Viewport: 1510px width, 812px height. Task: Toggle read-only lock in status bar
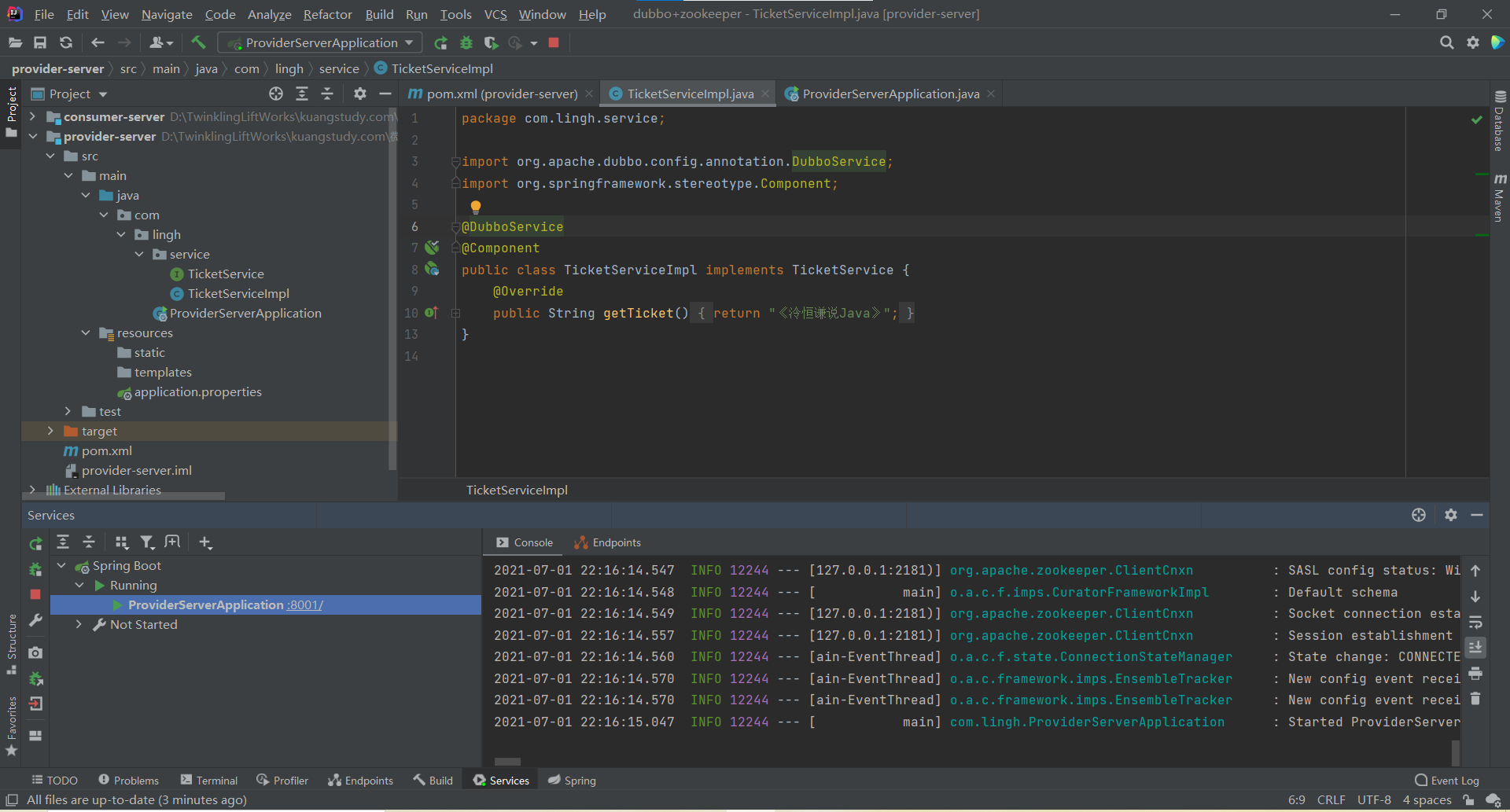click(x=1468, y=800)
